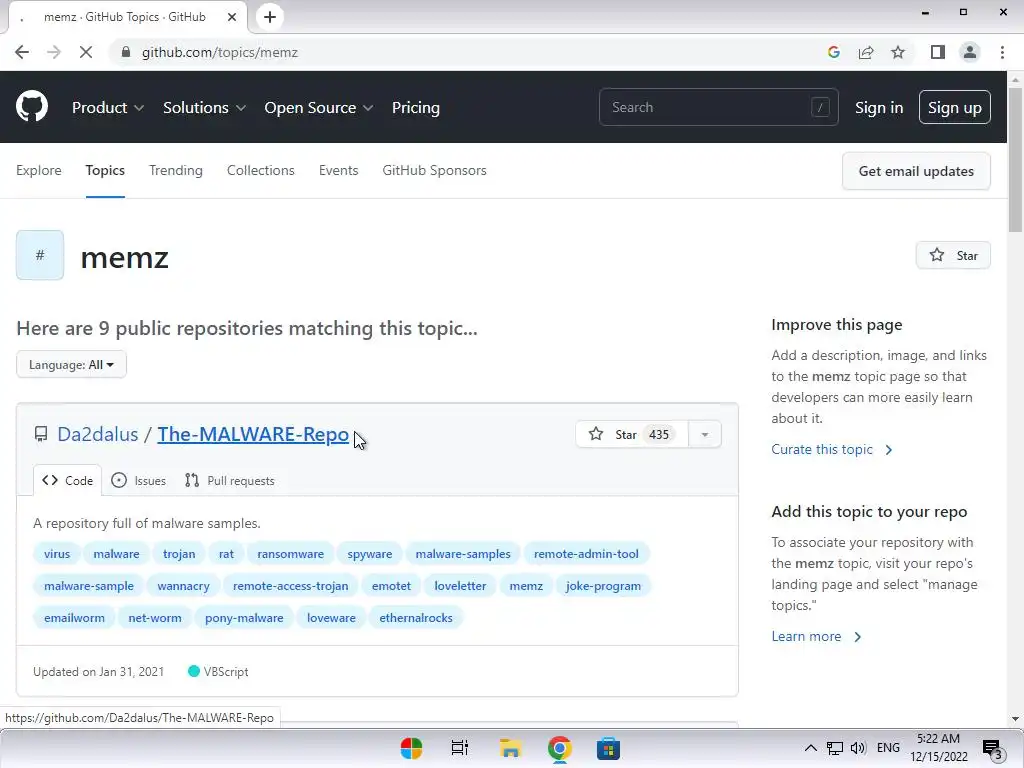Click the wannacry topic tag

pyautogui.click(x=184, y=586)
